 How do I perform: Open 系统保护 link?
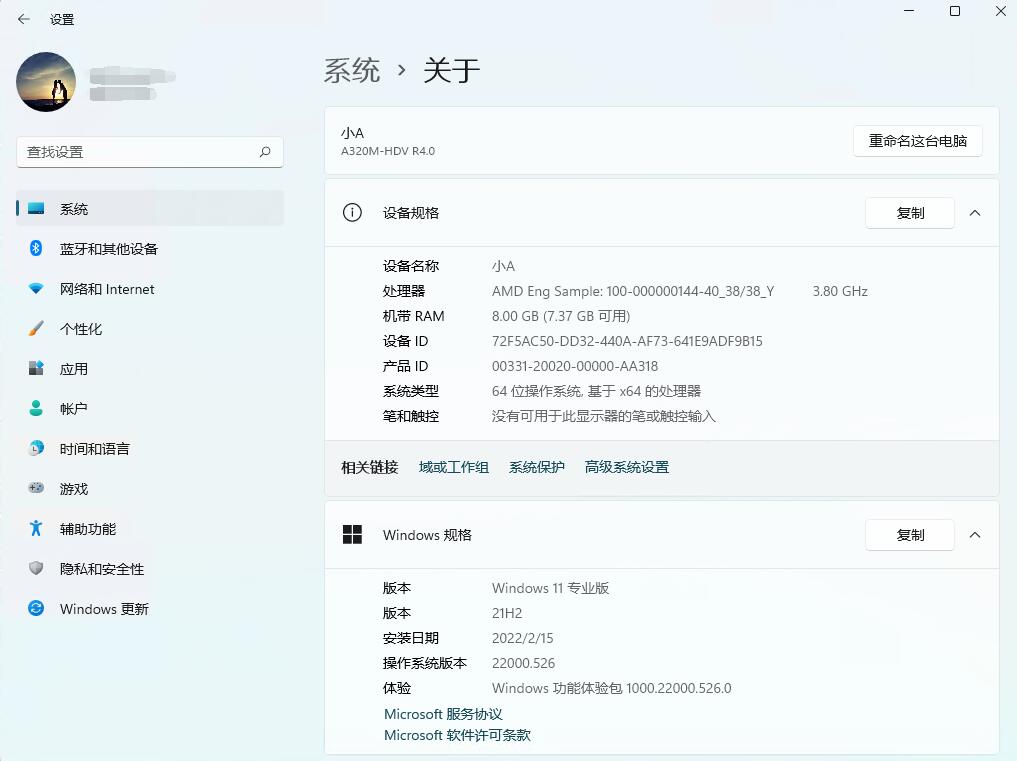(536, 467)
